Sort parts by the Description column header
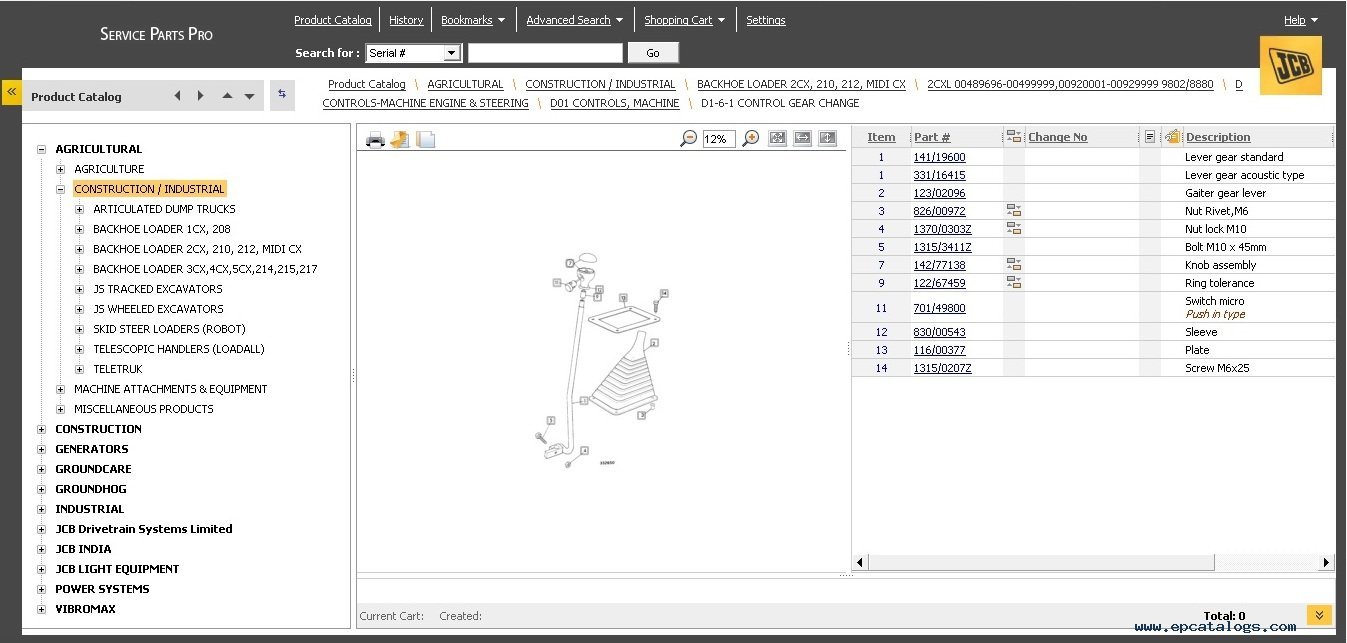Viewport: 1347px width, 643px height. coord(1217,137)
